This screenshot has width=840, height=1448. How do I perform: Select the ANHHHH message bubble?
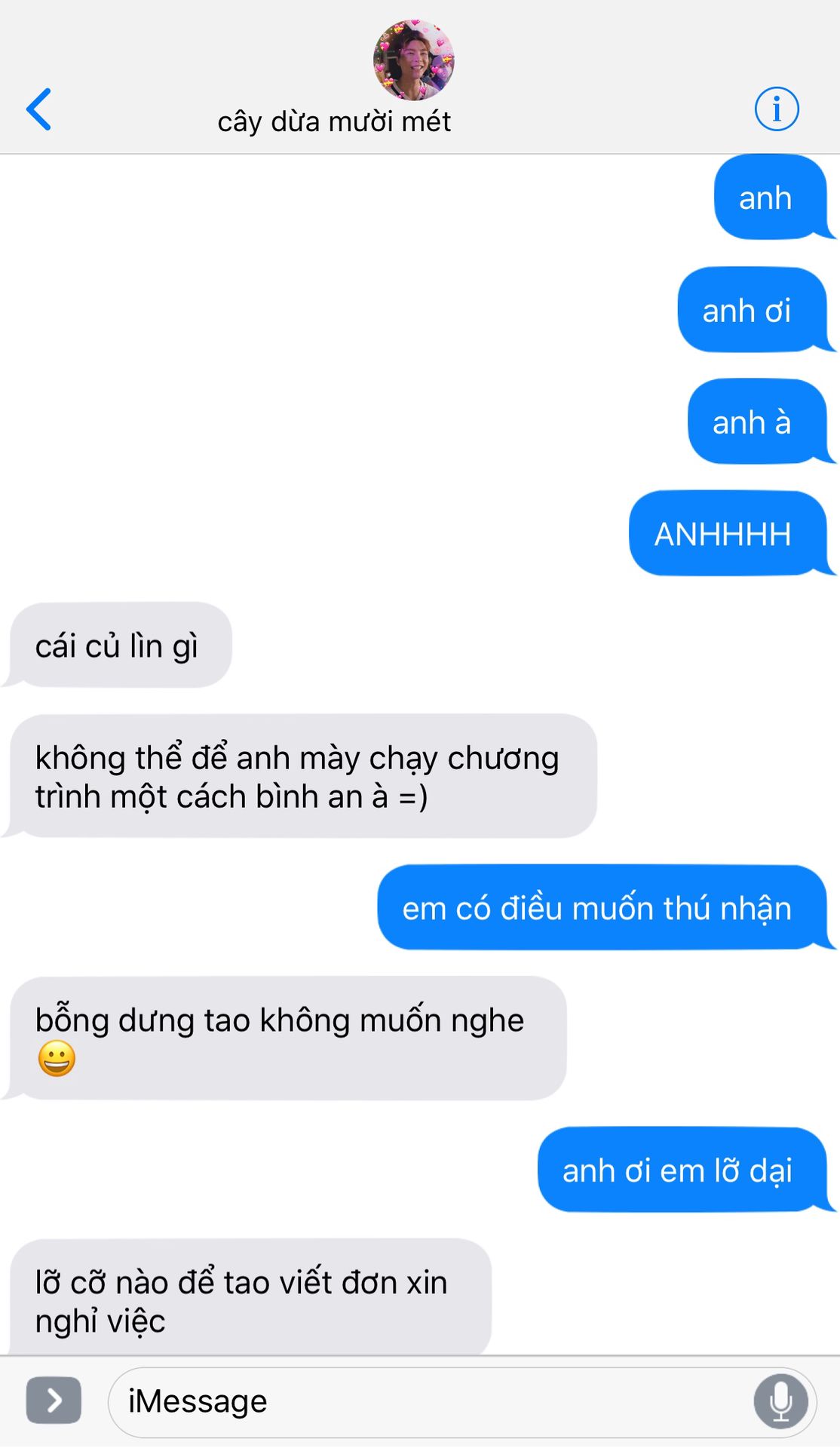coord(728,534)
